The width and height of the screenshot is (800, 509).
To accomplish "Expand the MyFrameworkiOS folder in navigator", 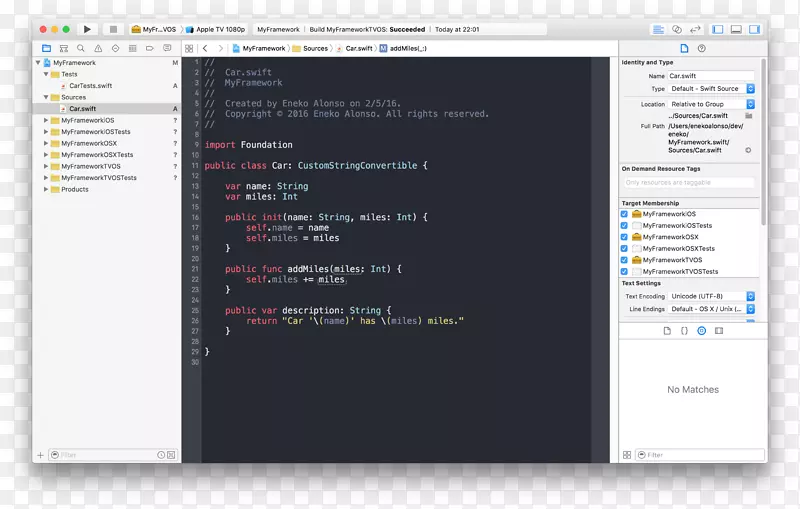I will click(x=46, y=120).
